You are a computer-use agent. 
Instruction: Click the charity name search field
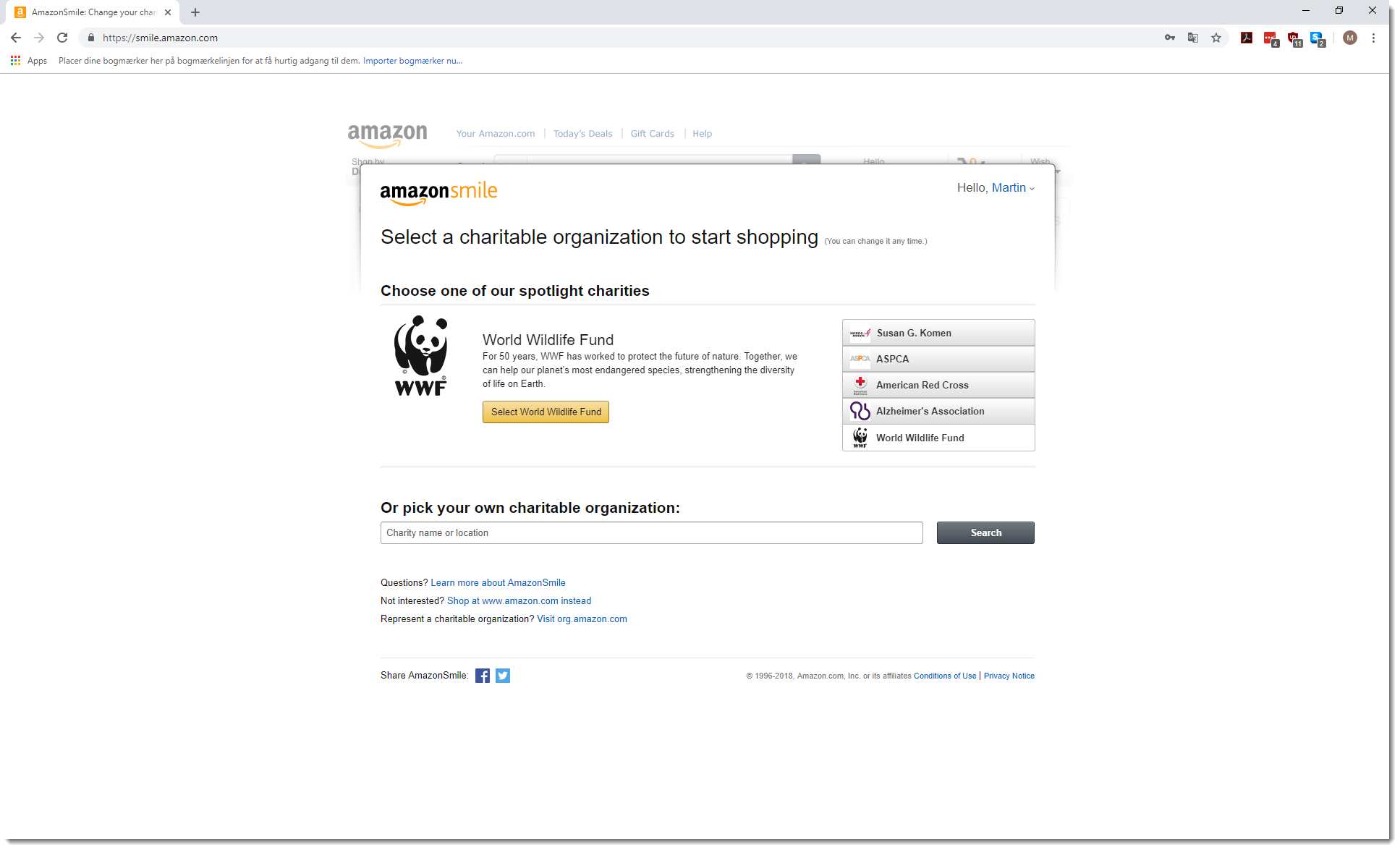click(651, 532)
